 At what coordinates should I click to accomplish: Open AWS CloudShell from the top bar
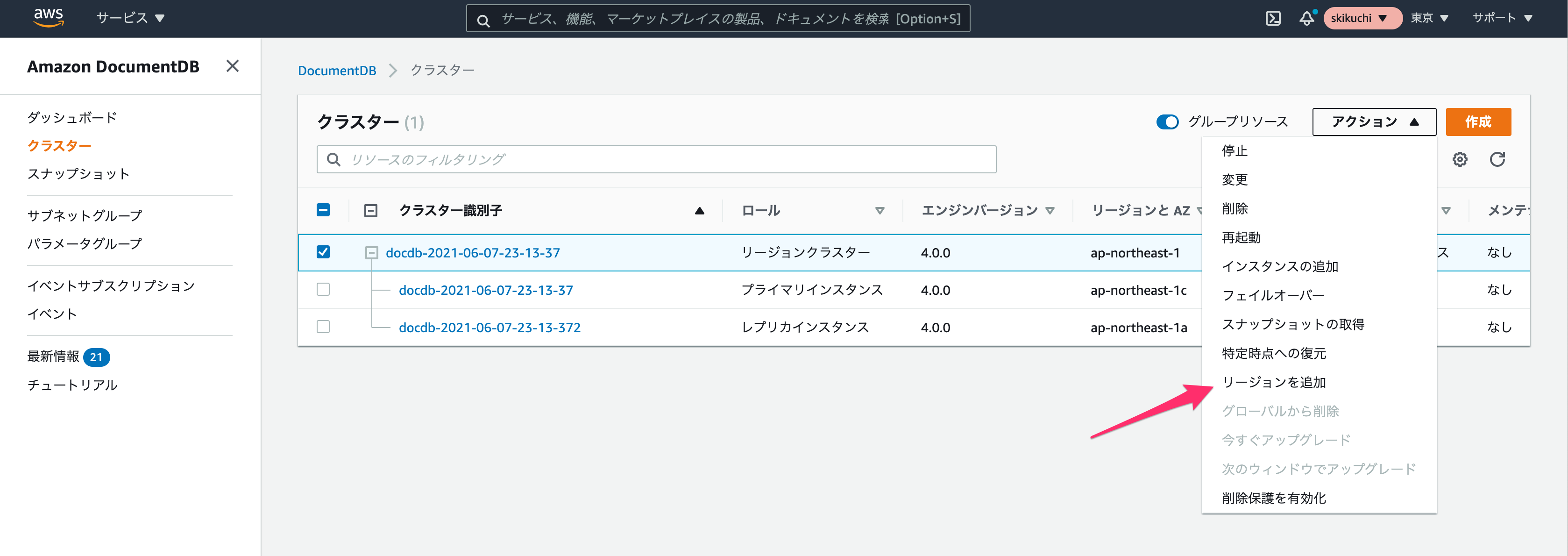coord(1272,18)
